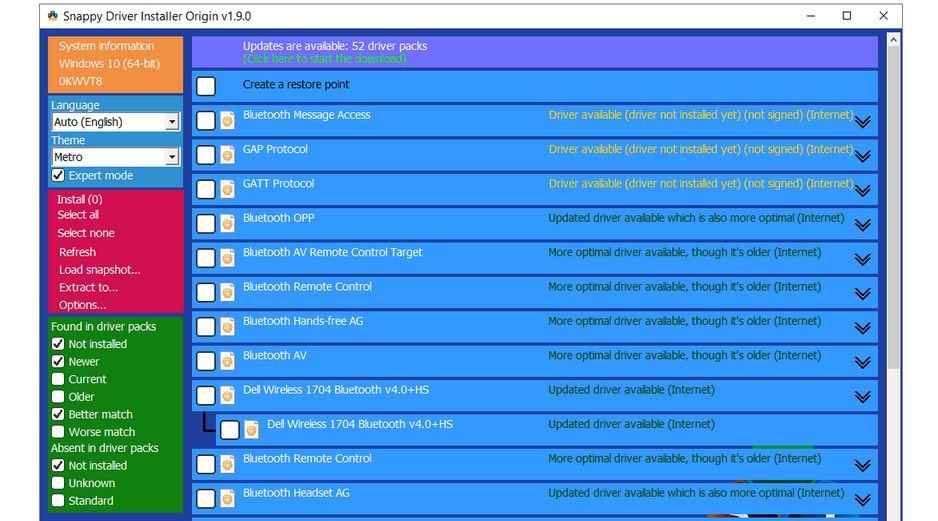Click the Updates are available: 52 driver packs banner
938x521 pixels.
pos(535,51)
